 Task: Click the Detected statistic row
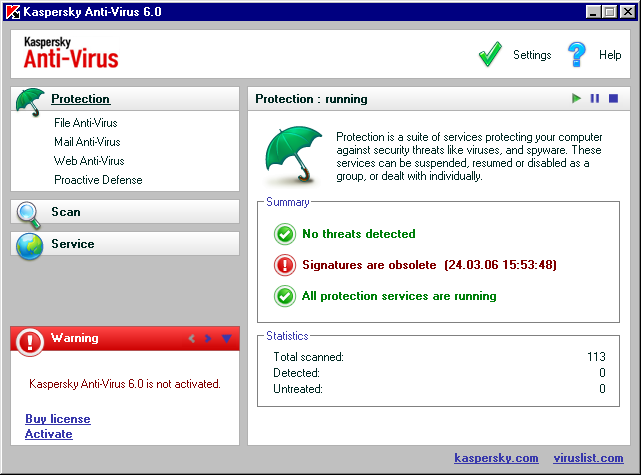[439, 373]
